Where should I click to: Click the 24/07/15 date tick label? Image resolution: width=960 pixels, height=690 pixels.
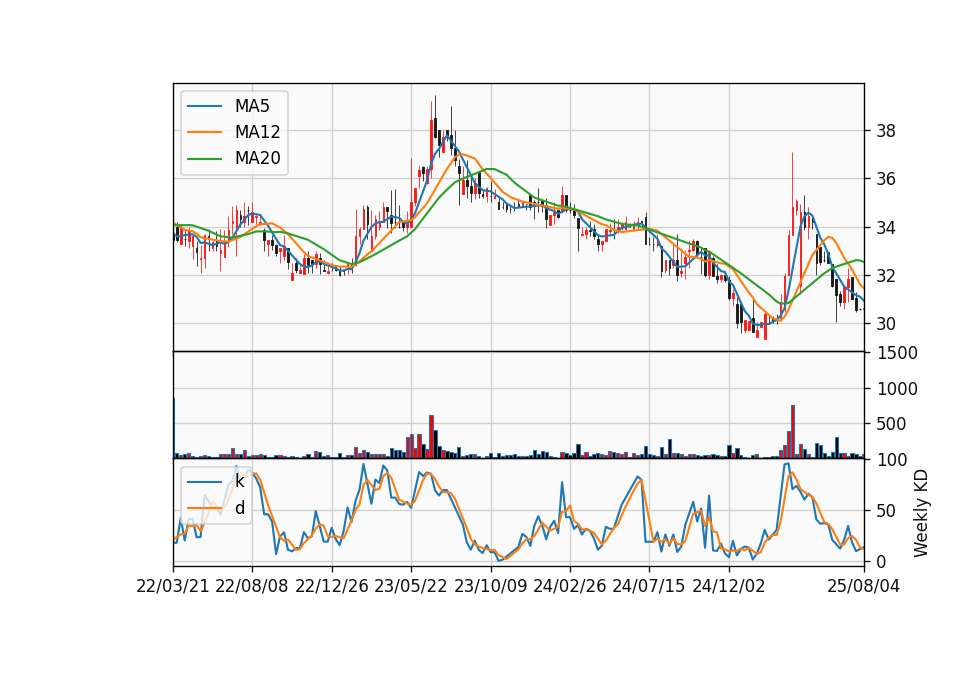coord(649,586)
